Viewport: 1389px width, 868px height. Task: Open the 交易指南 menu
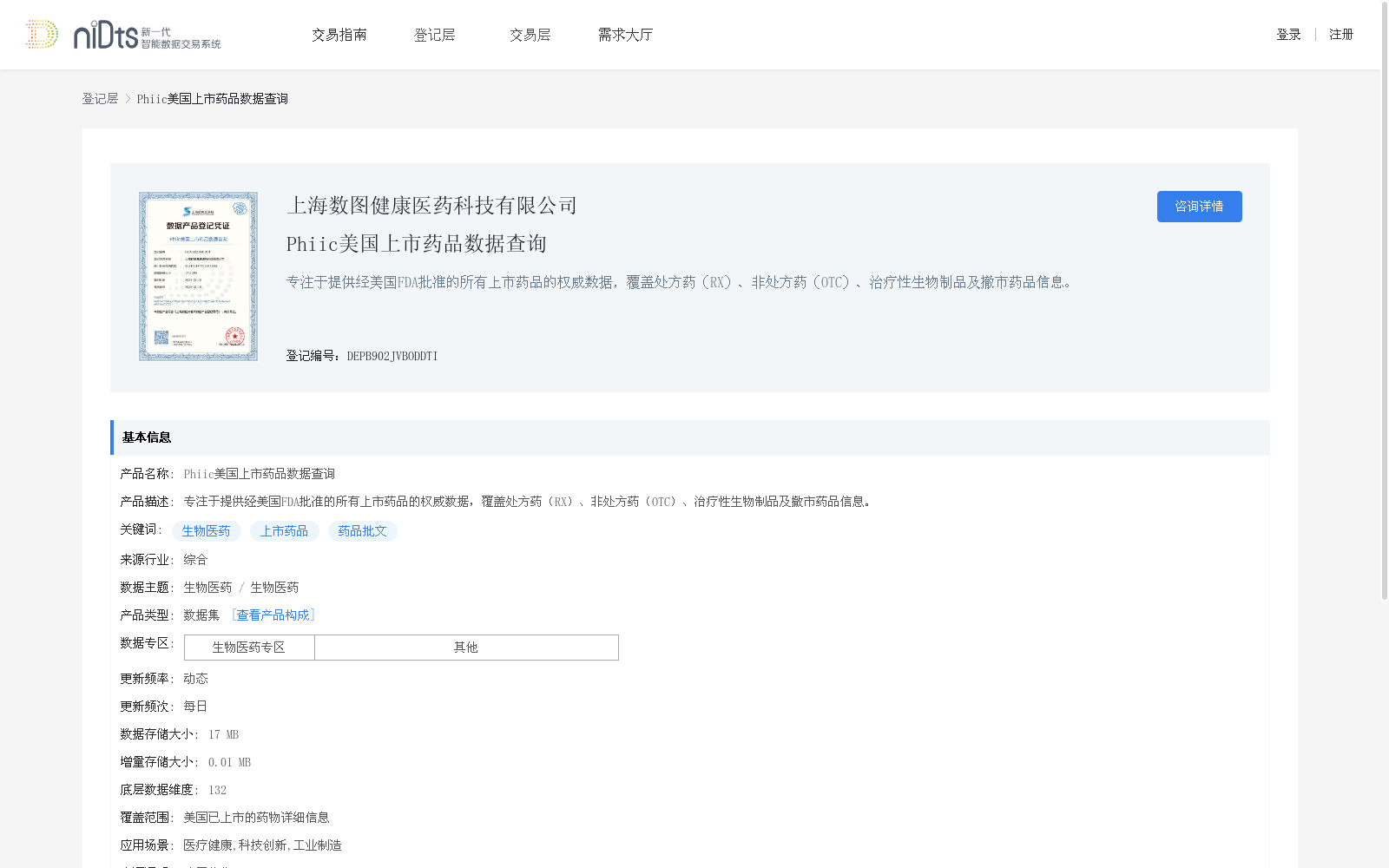click(339, 35)
